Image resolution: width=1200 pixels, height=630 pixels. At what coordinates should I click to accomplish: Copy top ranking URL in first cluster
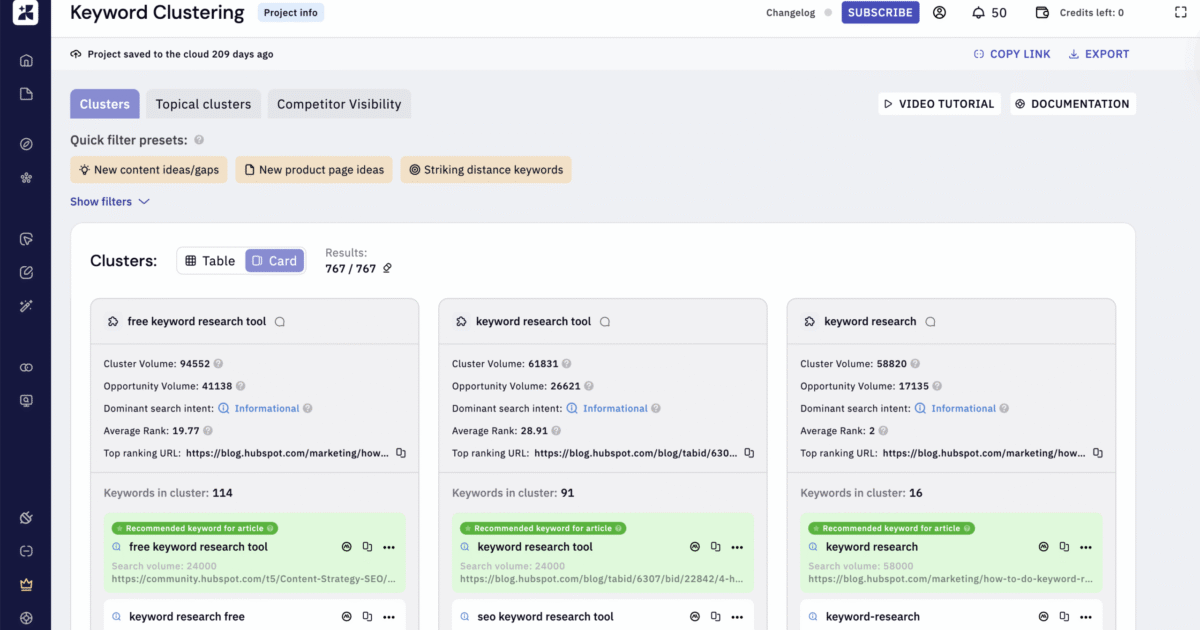[400, 453]
